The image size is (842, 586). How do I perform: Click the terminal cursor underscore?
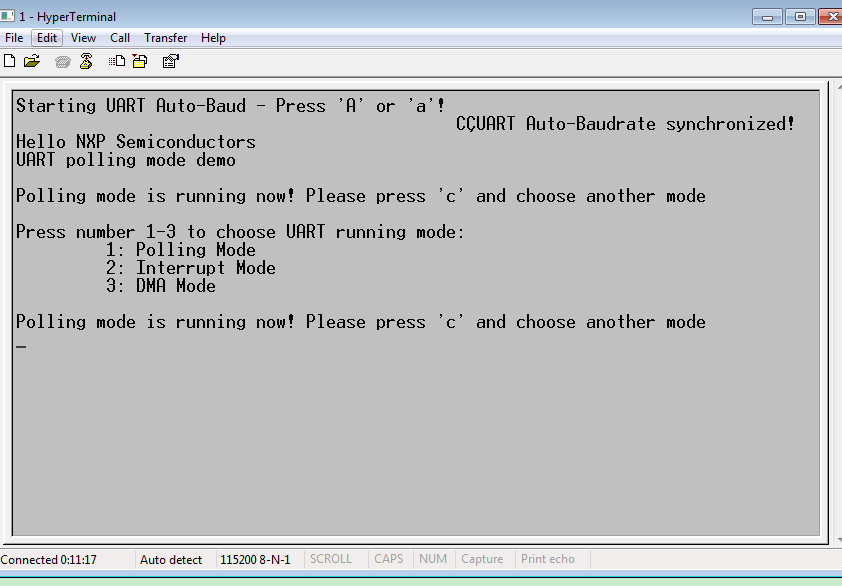click(21, 347)
